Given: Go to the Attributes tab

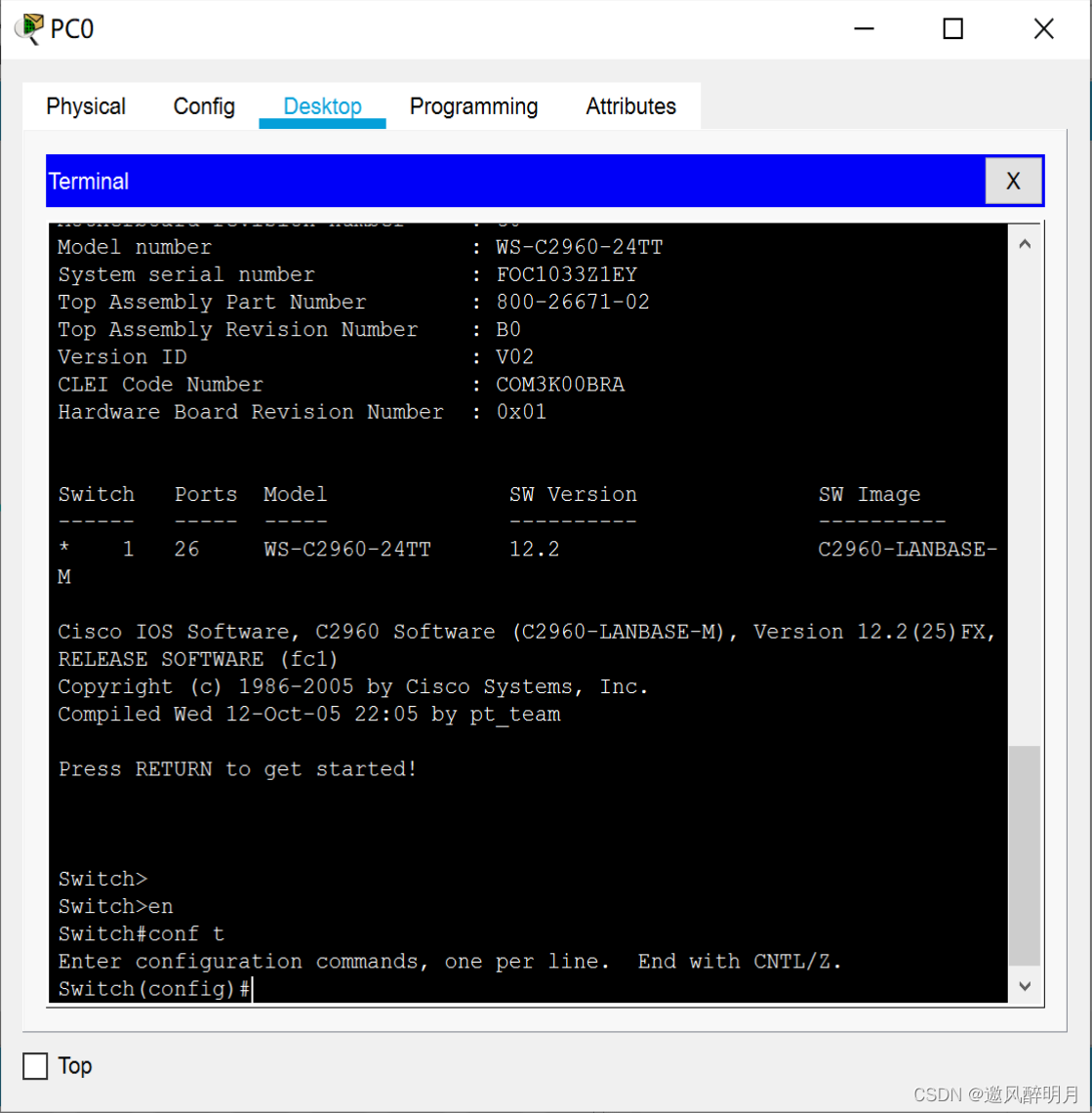Looking at the screenshot, I should point(630,106).
